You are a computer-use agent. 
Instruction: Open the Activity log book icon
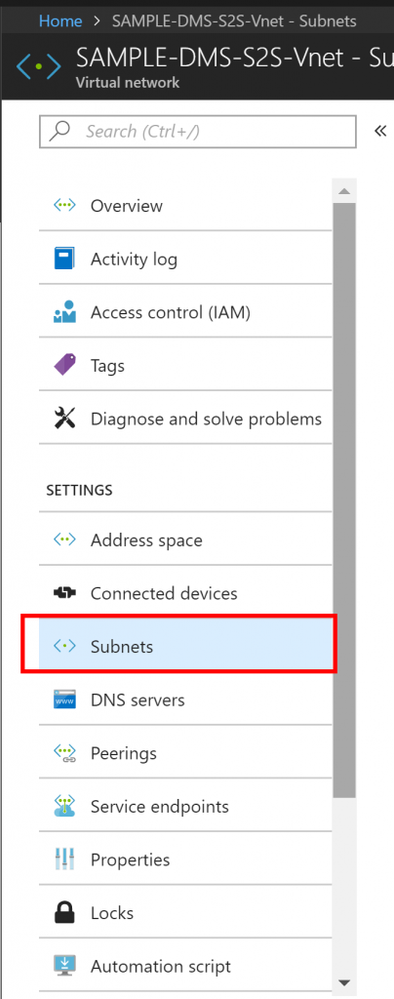64,259
